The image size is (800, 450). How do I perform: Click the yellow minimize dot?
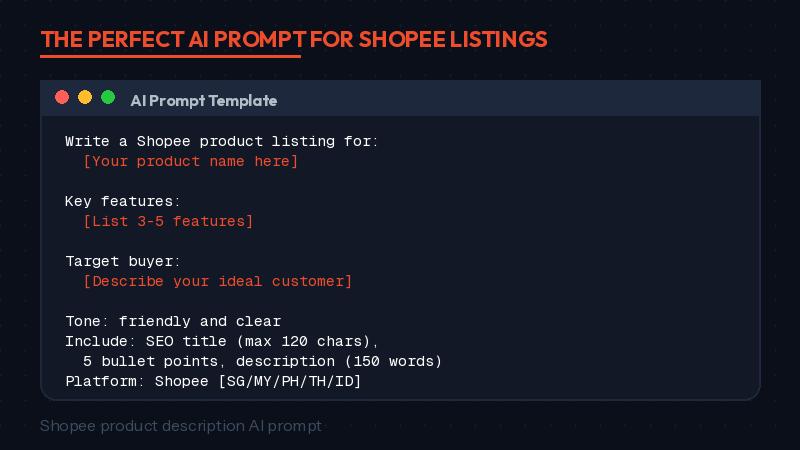click(85, 98)
